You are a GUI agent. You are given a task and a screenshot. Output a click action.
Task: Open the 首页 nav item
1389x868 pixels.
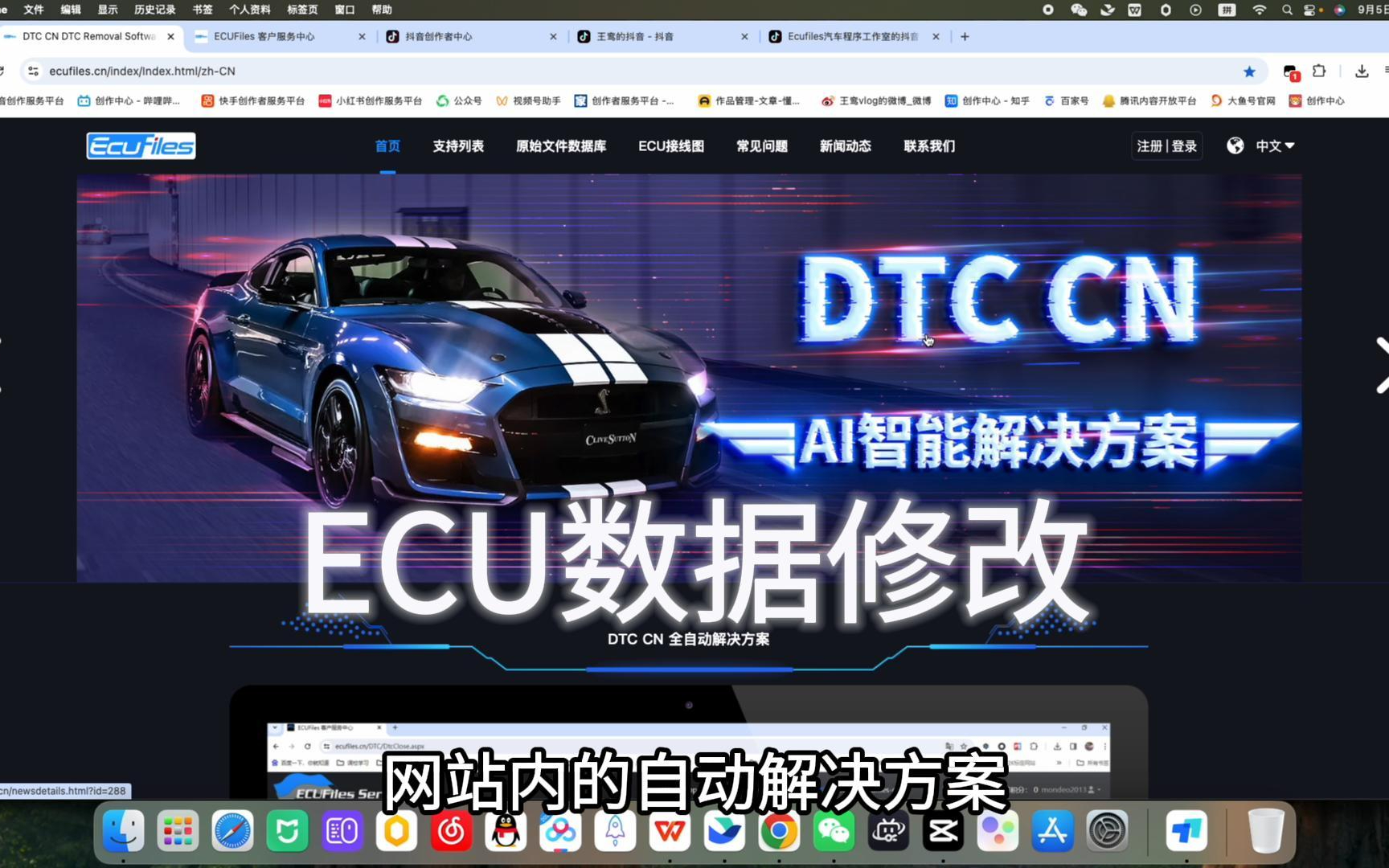(x=387, y=146)
